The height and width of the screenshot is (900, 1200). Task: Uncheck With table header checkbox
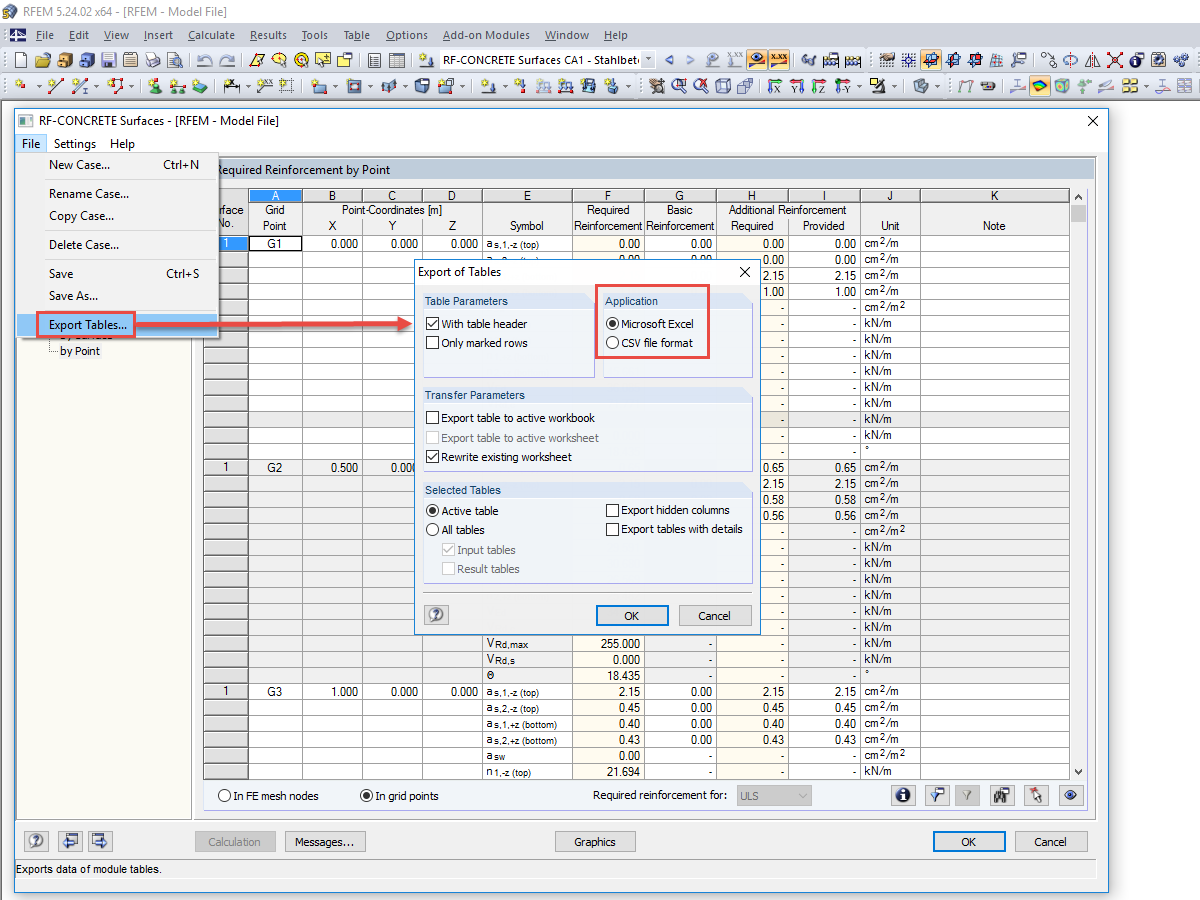pyautogui.click(x=432, y=324)
